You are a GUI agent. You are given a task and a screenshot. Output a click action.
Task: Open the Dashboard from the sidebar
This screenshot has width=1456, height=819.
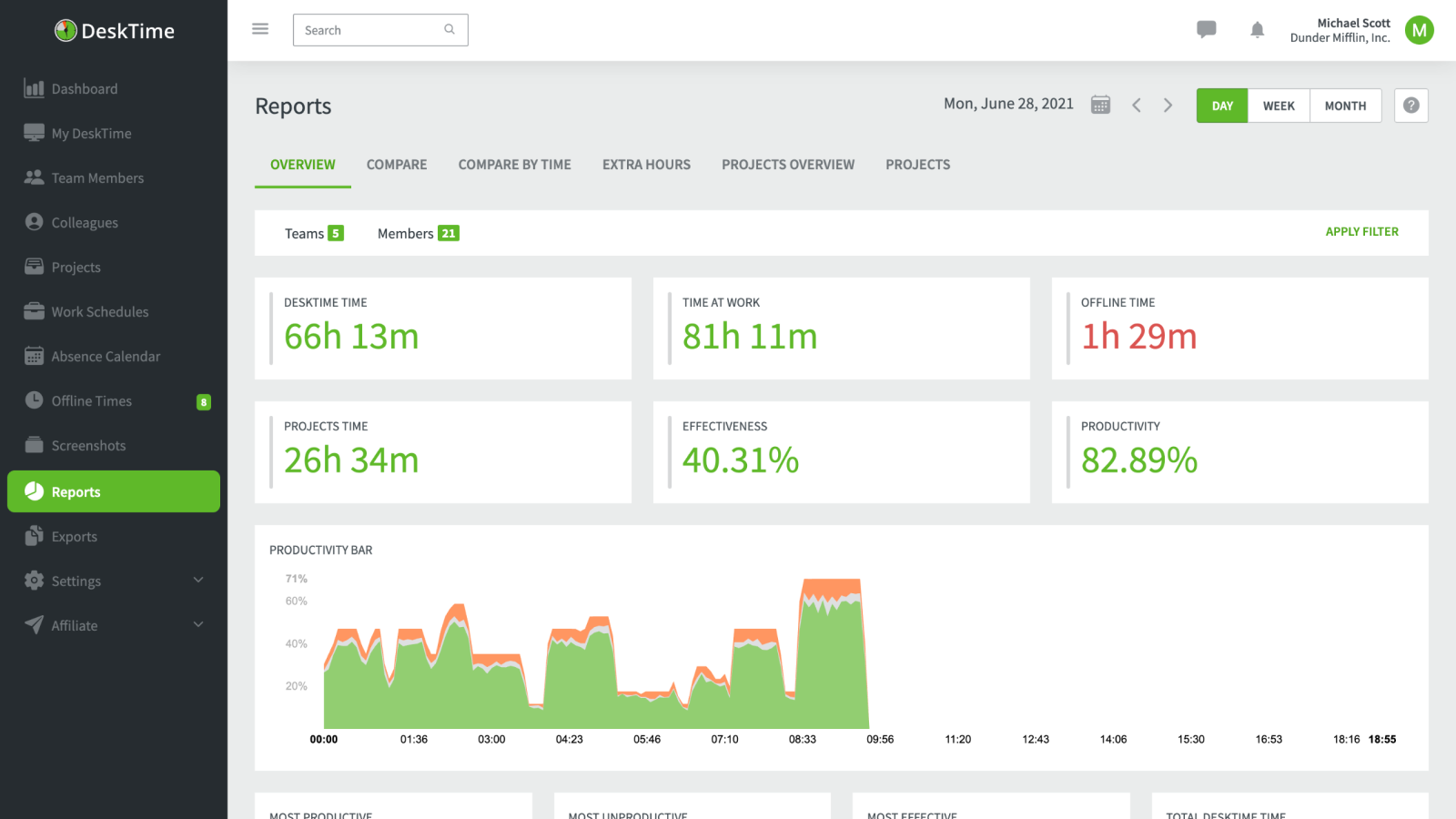click(85, 88)
